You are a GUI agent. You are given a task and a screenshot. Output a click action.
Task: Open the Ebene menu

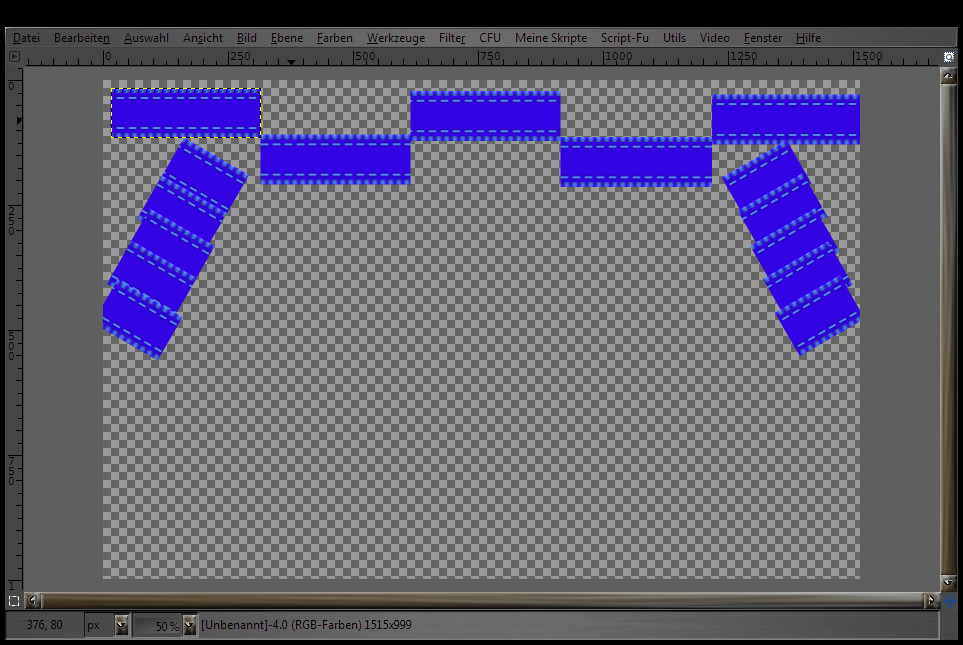(286, 38)
